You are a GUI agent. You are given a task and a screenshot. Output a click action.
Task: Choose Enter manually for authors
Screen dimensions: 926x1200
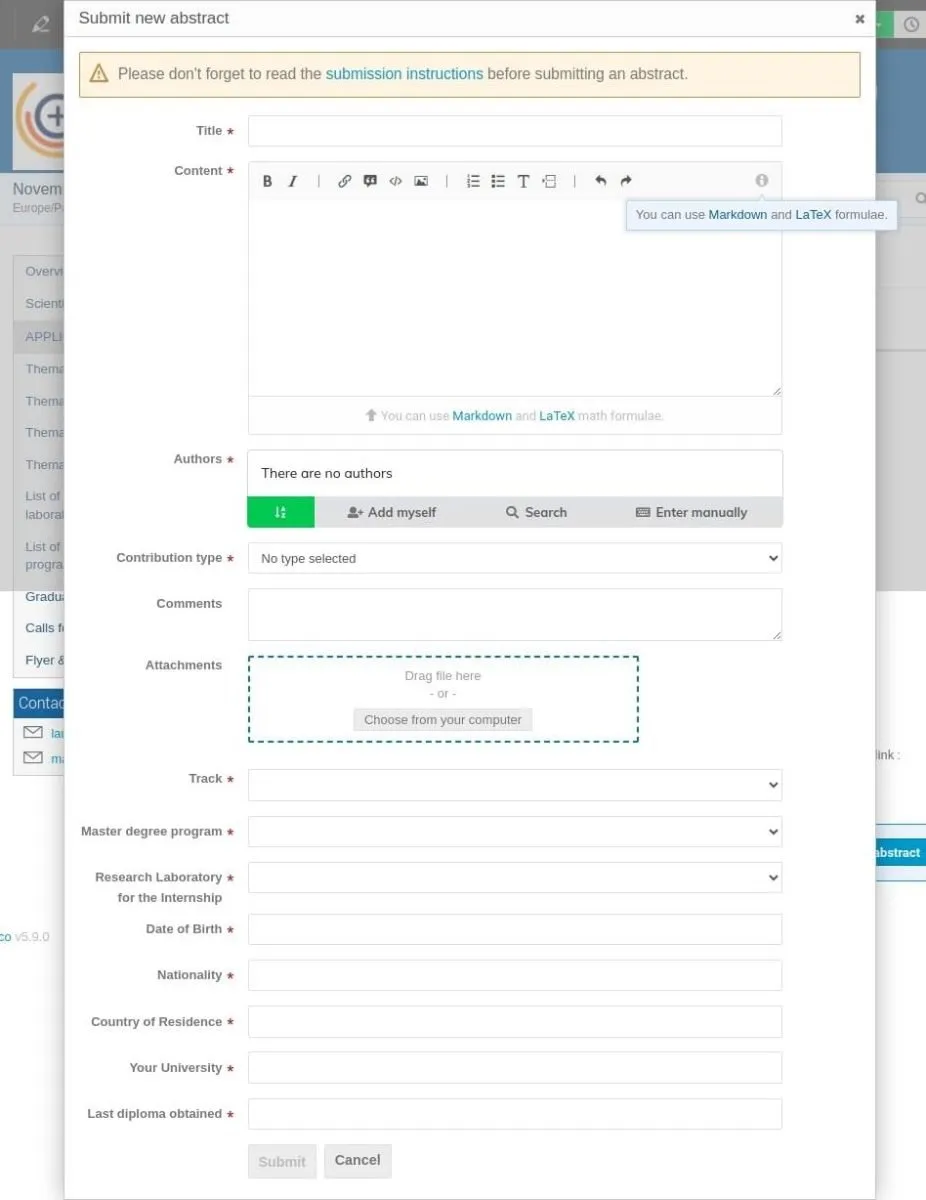coord(691,512)
